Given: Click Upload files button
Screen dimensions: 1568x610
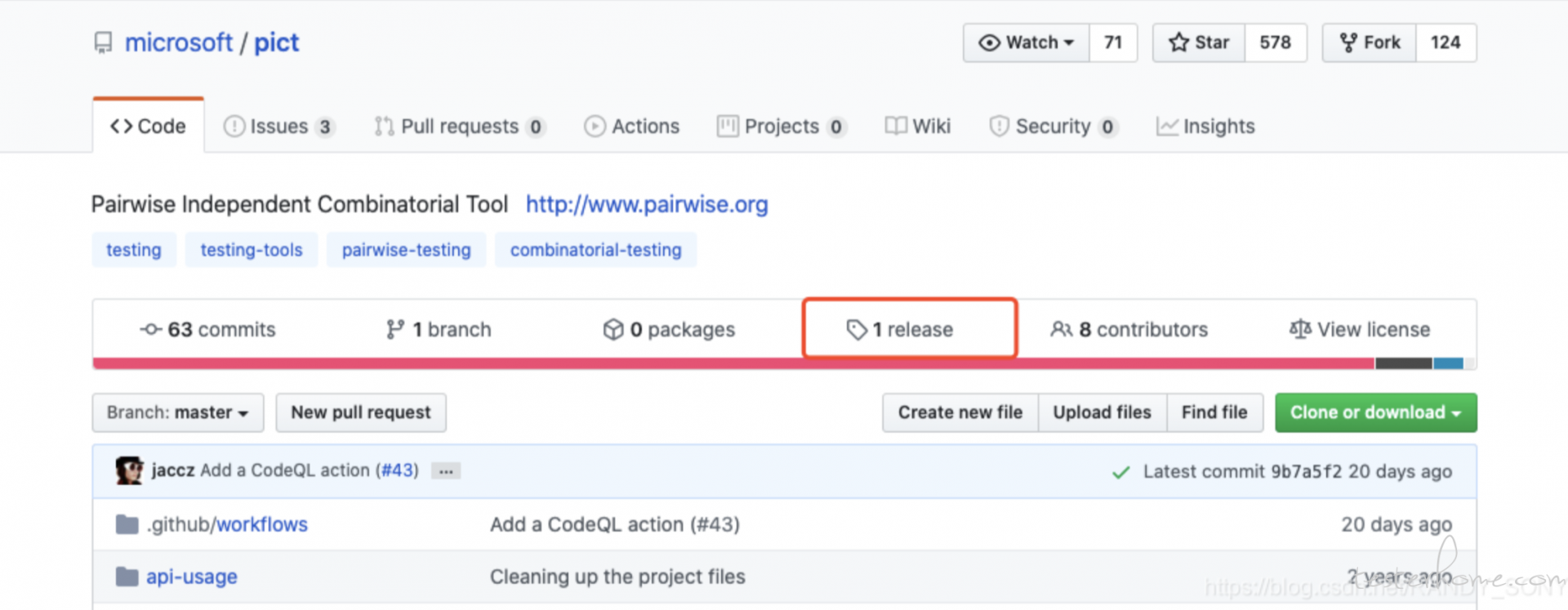Looking at the screenshot, I should [1102, 412].
